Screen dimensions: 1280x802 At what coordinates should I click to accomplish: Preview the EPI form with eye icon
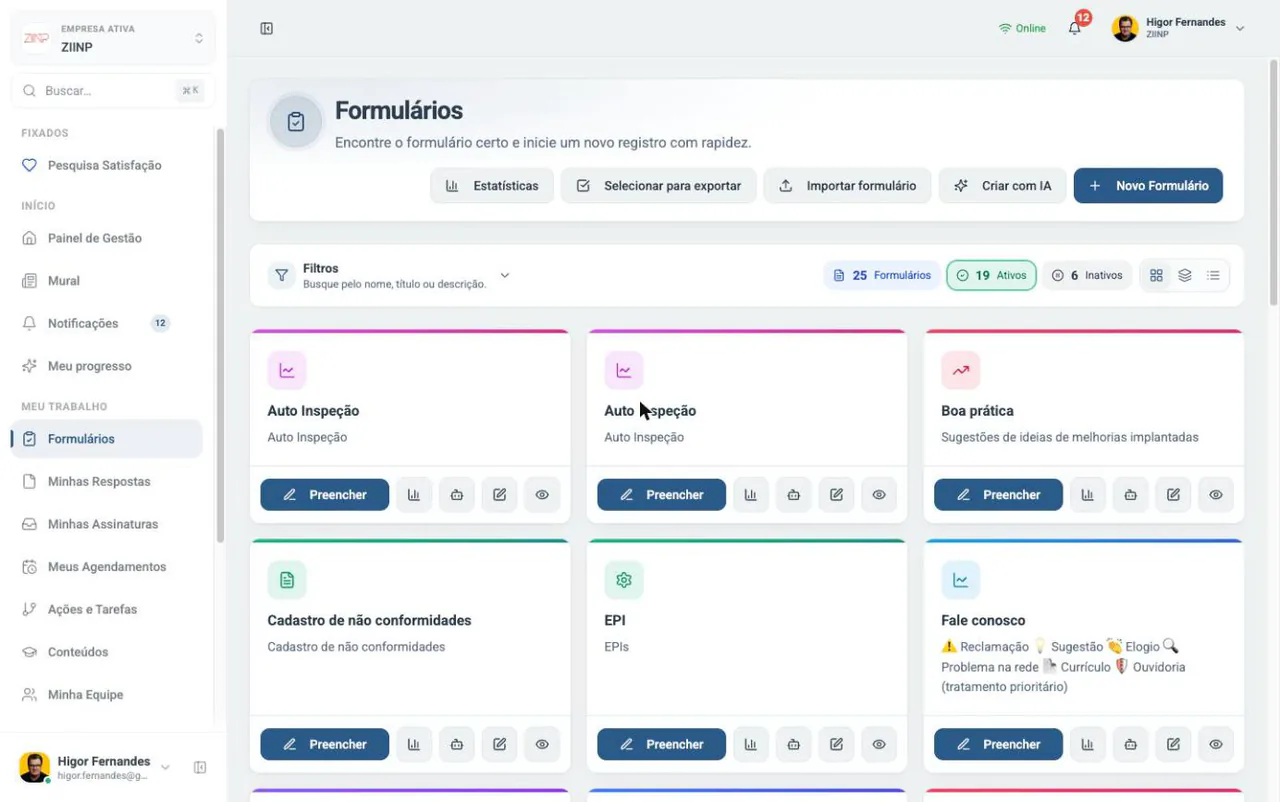point(879,744)
